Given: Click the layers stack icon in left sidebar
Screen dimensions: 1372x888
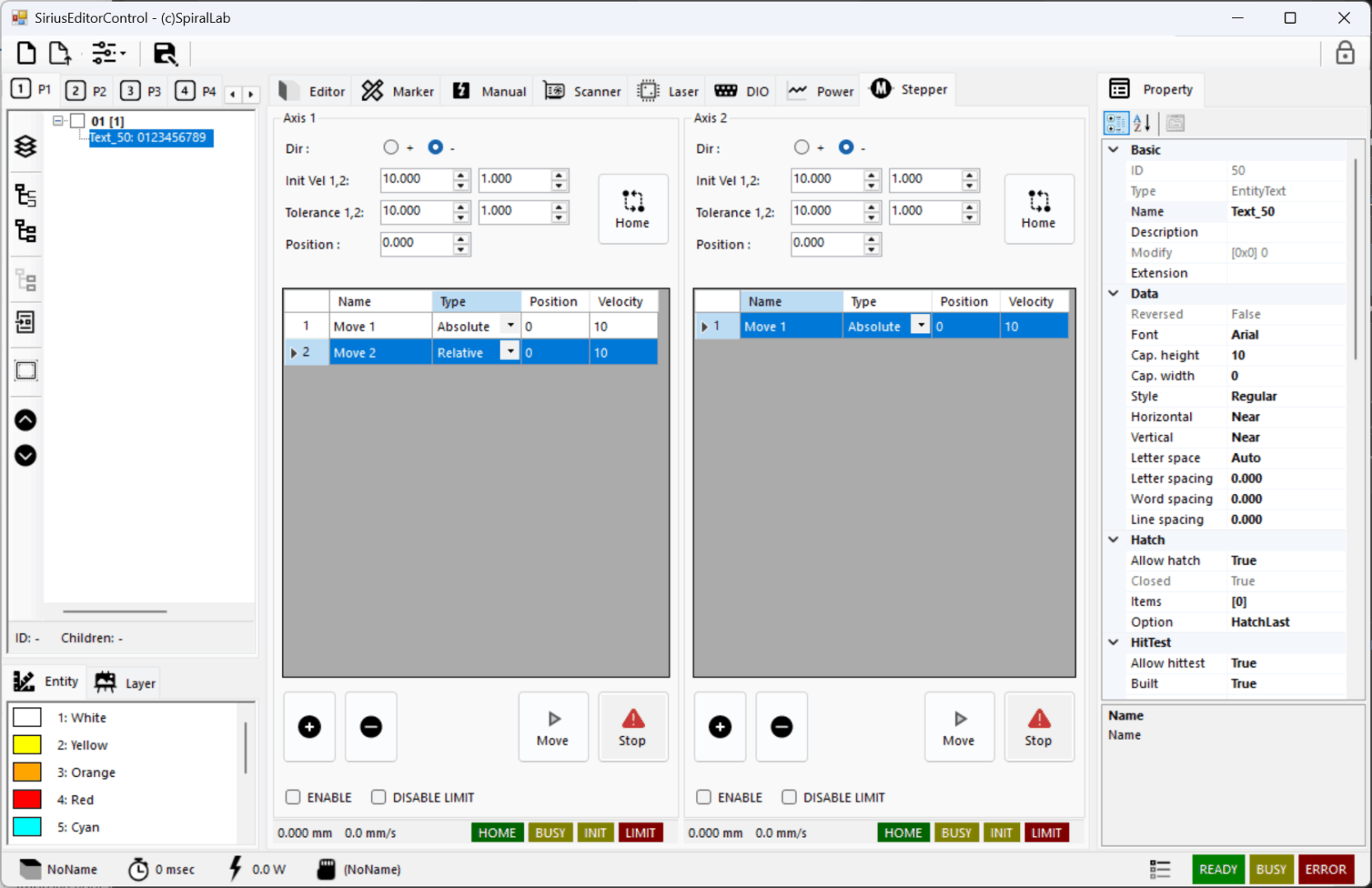Looking at the screenshot, I should (x=25, y=146).
